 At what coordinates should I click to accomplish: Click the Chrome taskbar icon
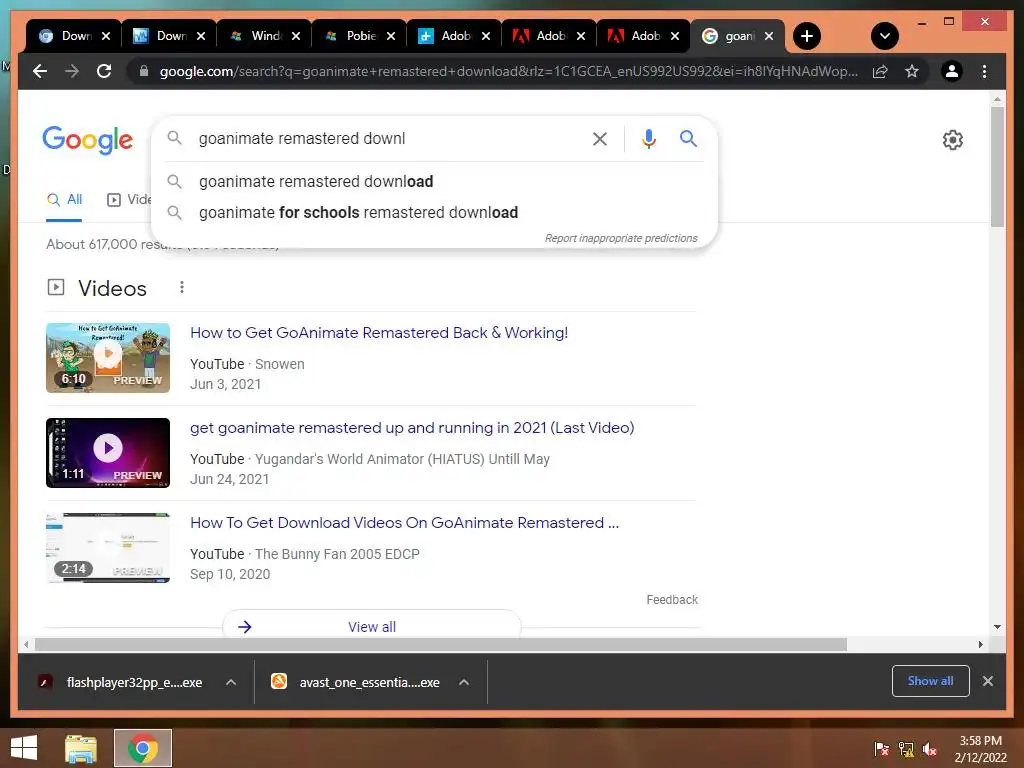[143, 748]
